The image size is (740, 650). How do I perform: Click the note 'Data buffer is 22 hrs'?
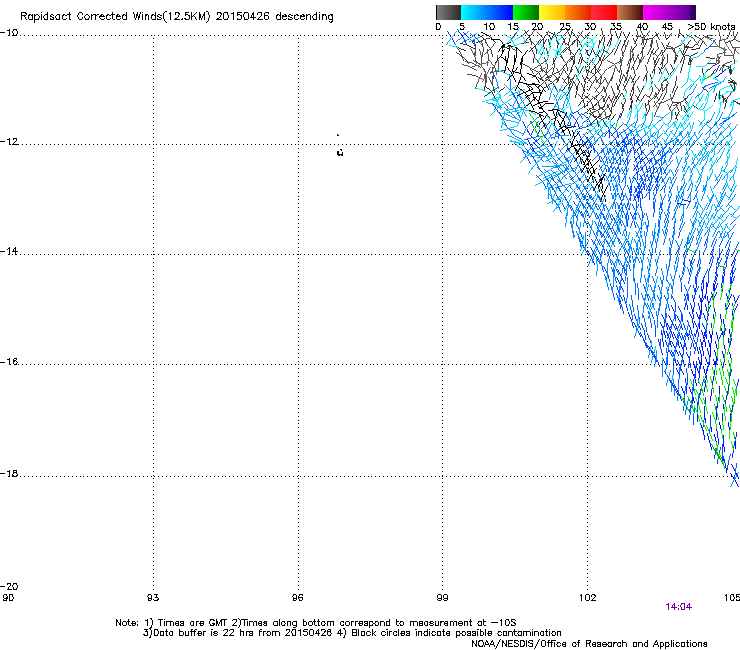pos(204,633)
